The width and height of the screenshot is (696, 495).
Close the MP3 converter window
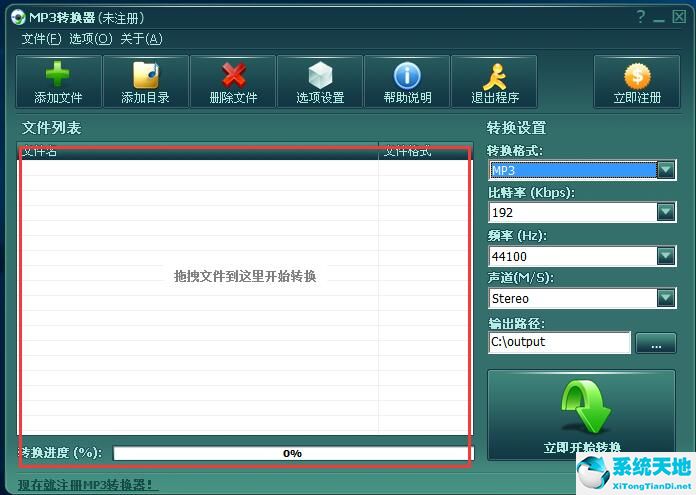(679, 17)
